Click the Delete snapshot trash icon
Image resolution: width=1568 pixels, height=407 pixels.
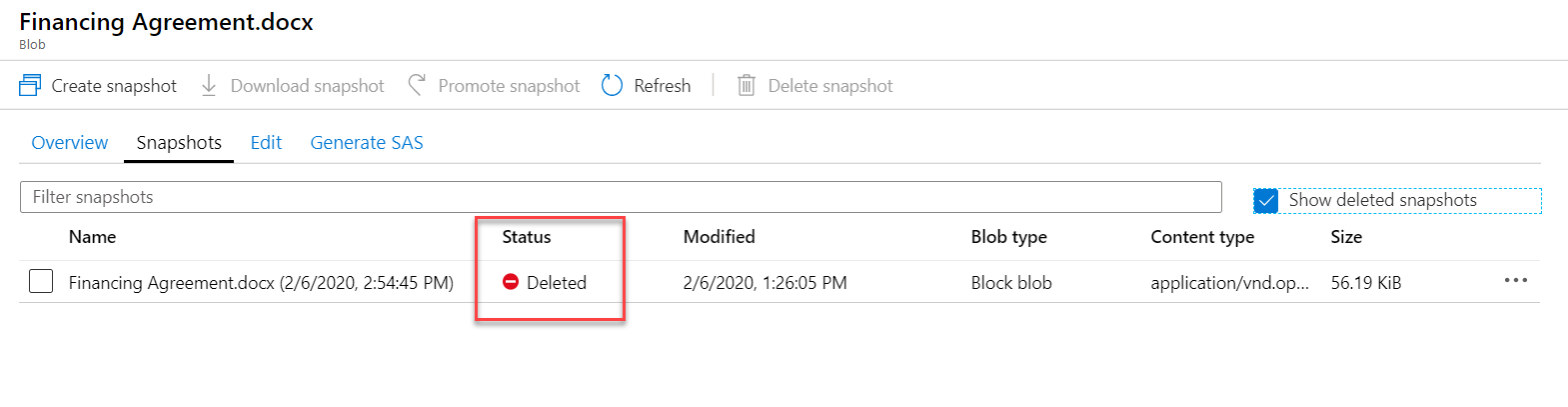click(x=747, y=86)
